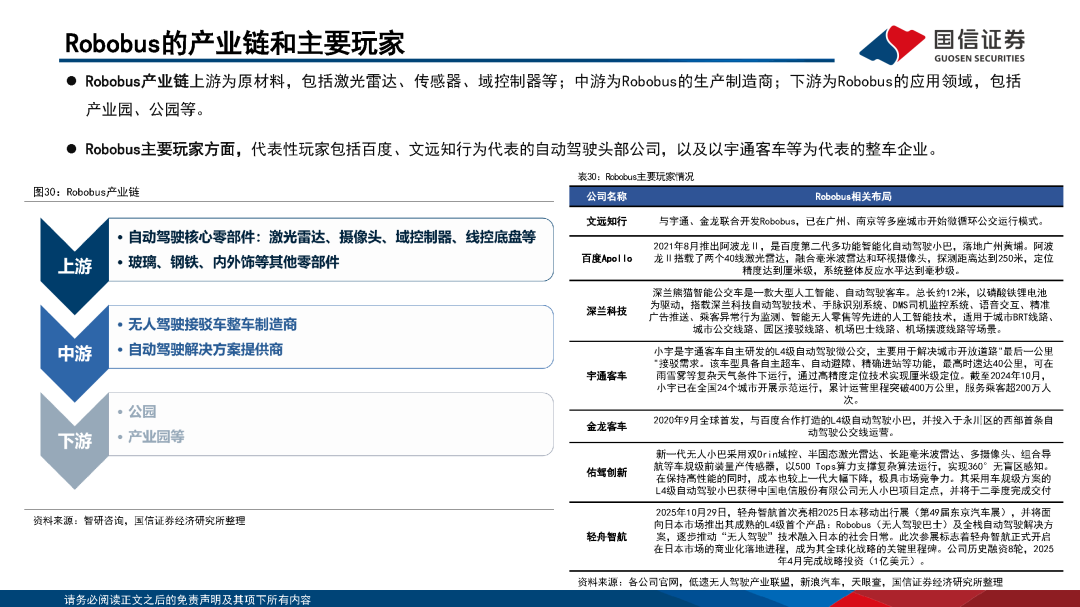
Task: Click the 表30：Robobus主要玩家情况 caption
Action: coord(635,177)
